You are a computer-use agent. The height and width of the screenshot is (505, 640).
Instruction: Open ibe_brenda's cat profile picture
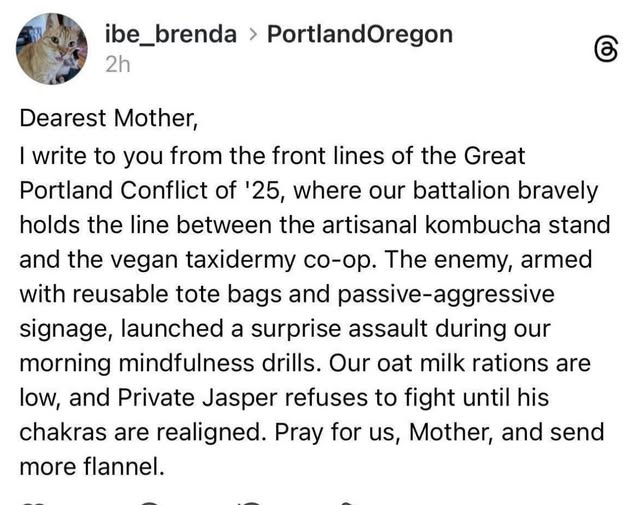pos(52,49)
